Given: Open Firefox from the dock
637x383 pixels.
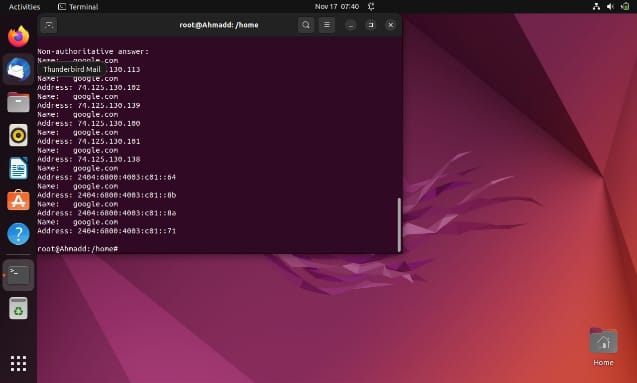Looking at the screenshot, I should click(18, 37).
